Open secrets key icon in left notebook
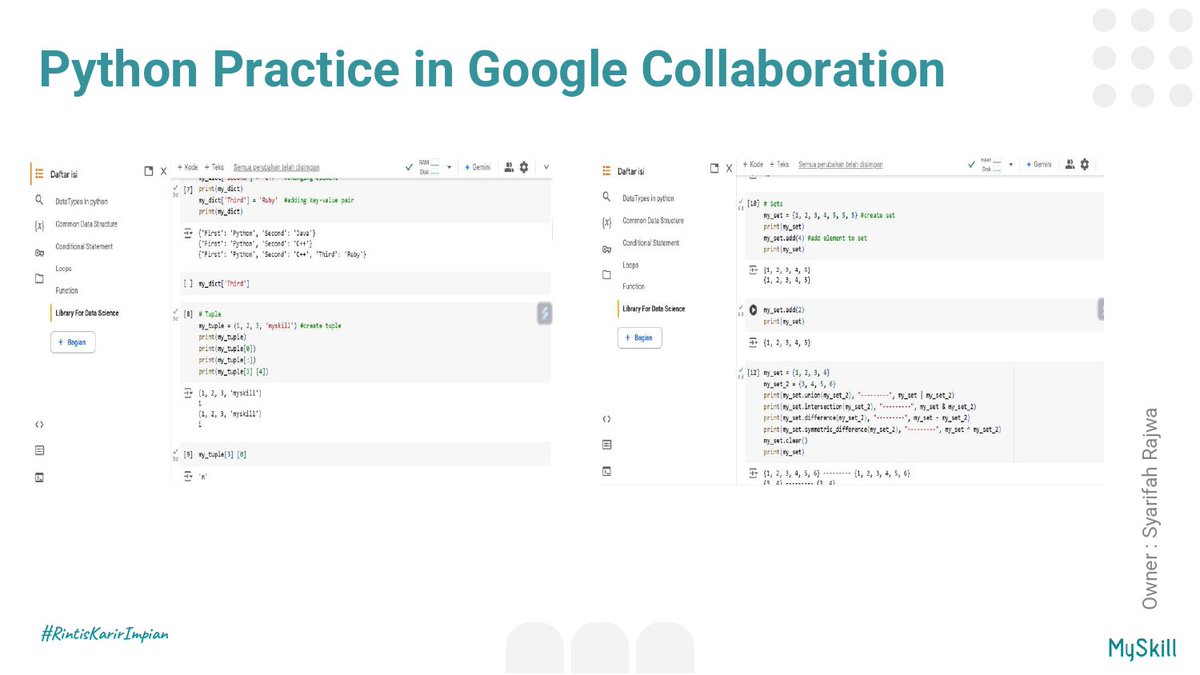Image resolution: width=1200 pixels, height=675 pixels. 38,253
